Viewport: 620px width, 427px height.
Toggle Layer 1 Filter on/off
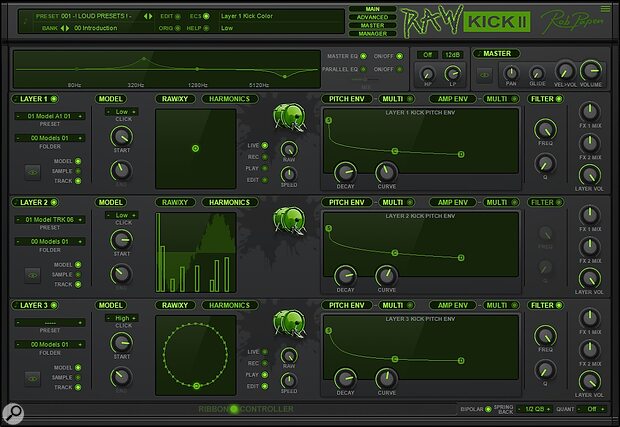[559, 99]
